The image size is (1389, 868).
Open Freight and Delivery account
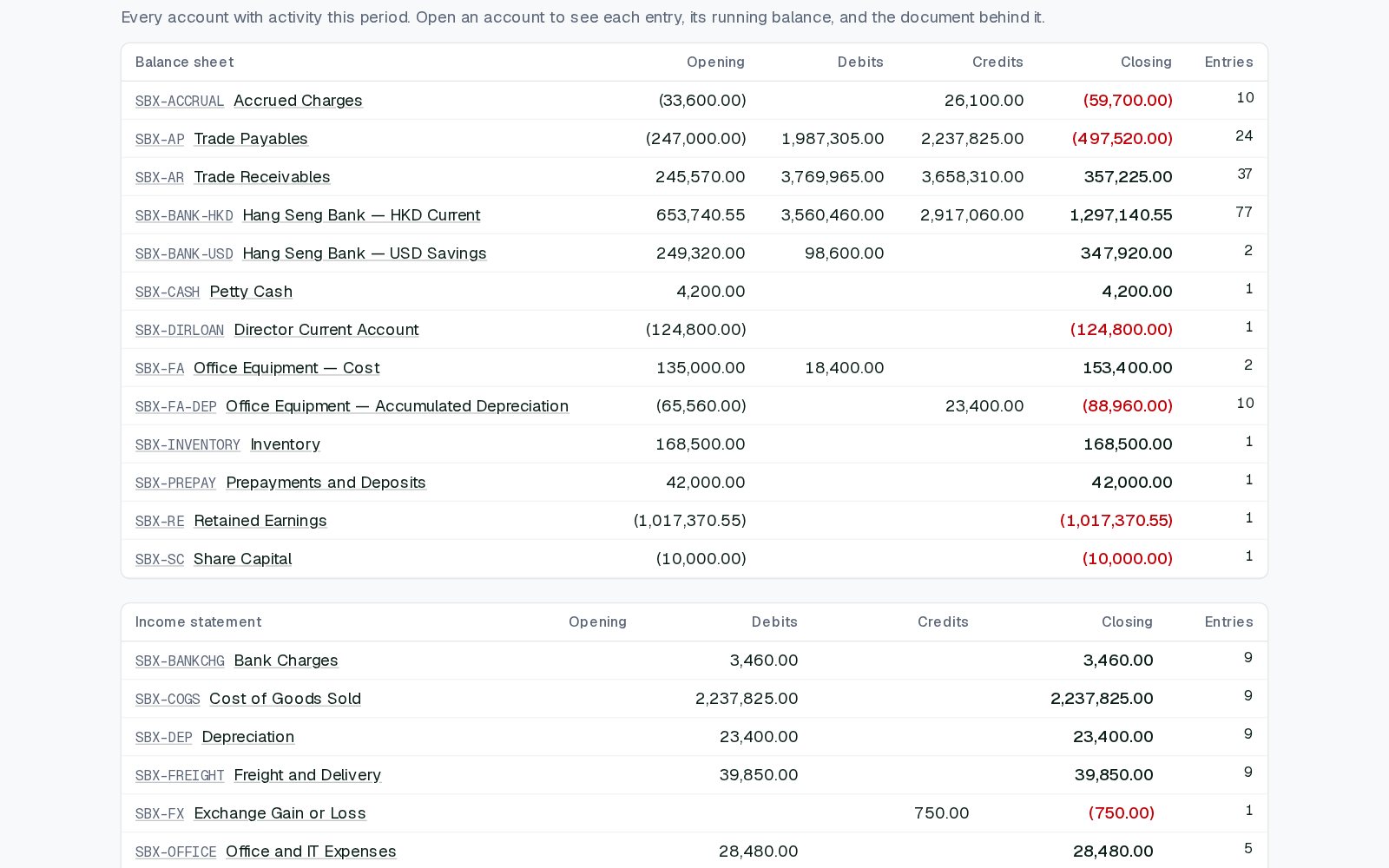(x=307, y=775)
